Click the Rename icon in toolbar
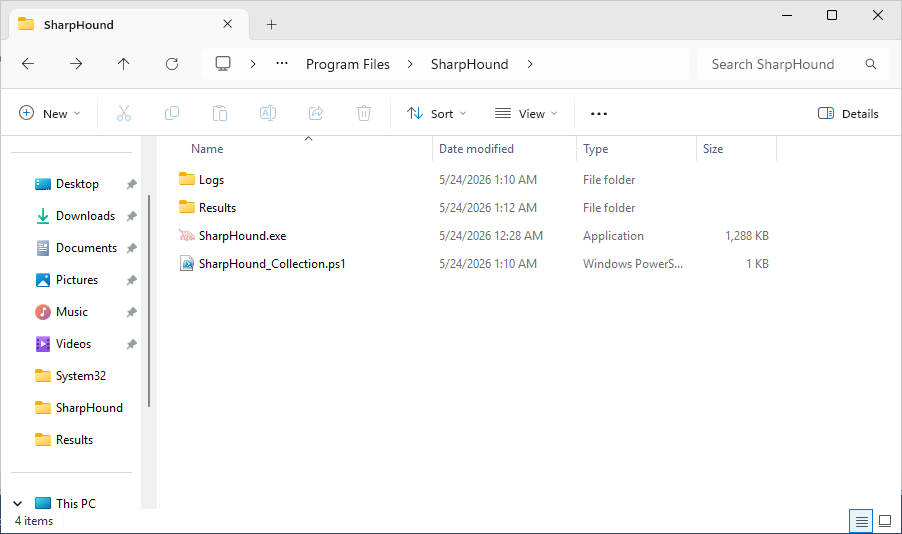 (x=268, y=113)
